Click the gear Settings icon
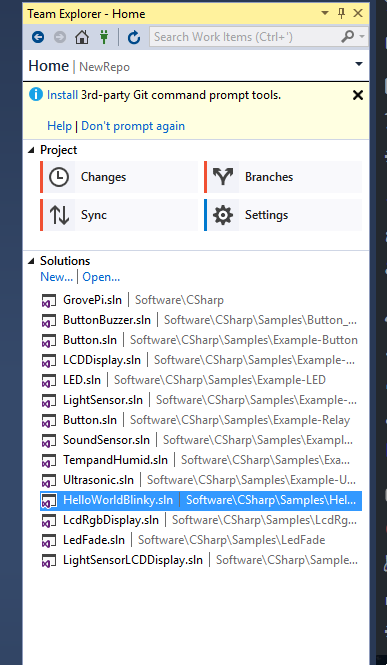This screenshot has width=387, height=665. [223, 215]
